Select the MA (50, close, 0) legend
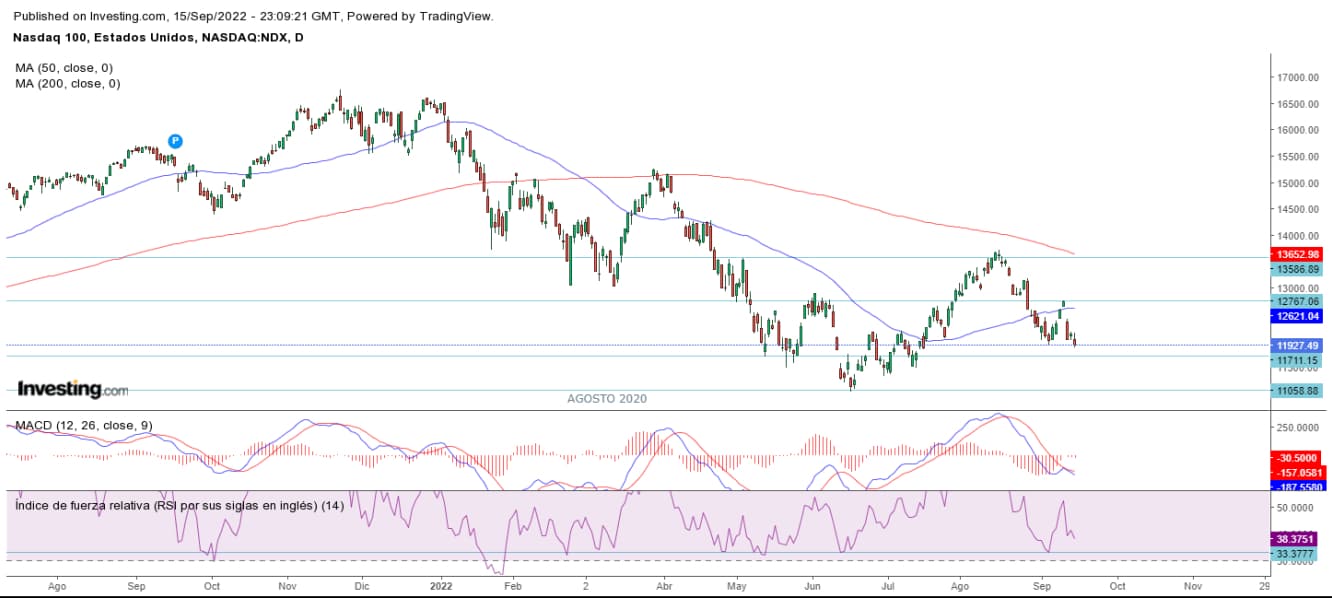The width and height of the screenshot is (1332, 598). [64, 68]
